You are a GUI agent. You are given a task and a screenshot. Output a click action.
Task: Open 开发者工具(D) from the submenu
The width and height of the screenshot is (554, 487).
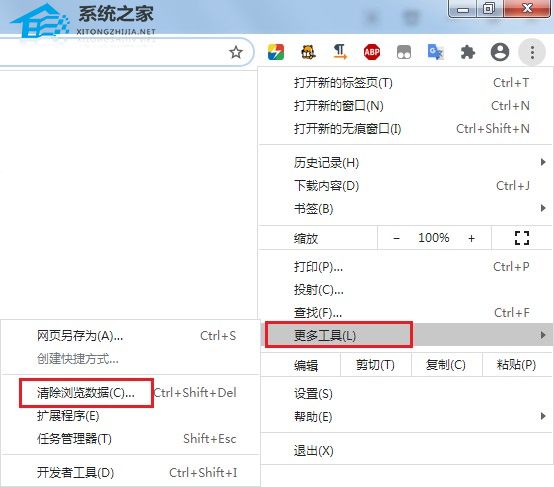pyautogui.click(x=131, y=473)
